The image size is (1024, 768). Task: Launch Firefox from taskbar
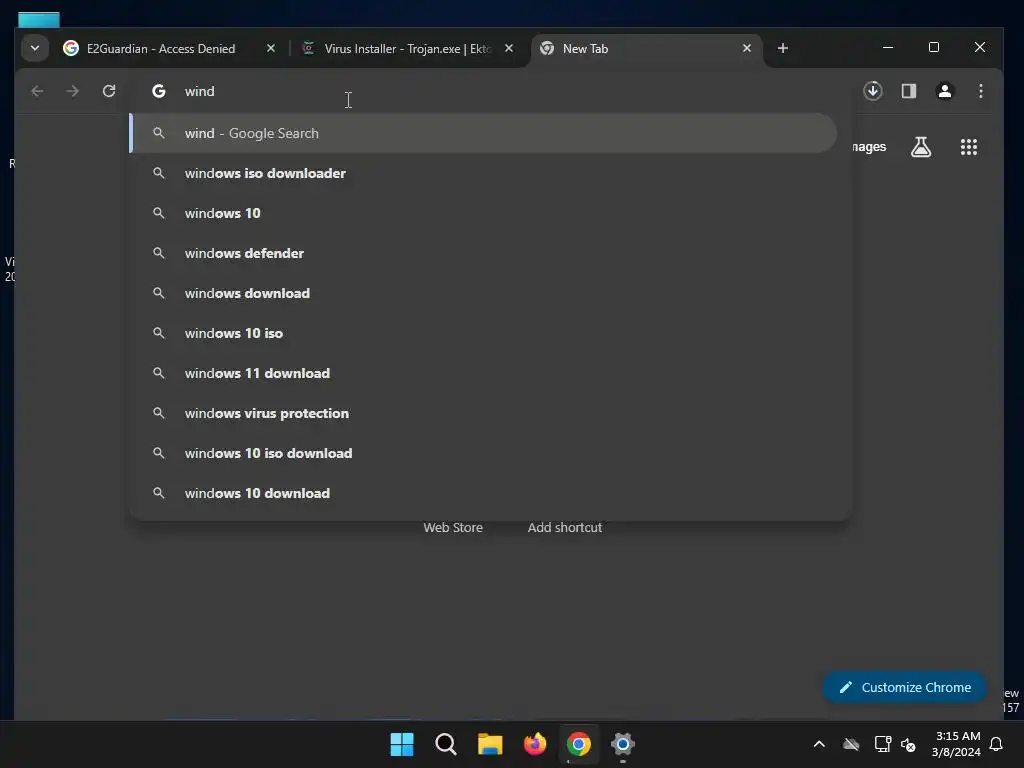pyautogui.click(x=535, y=744)
